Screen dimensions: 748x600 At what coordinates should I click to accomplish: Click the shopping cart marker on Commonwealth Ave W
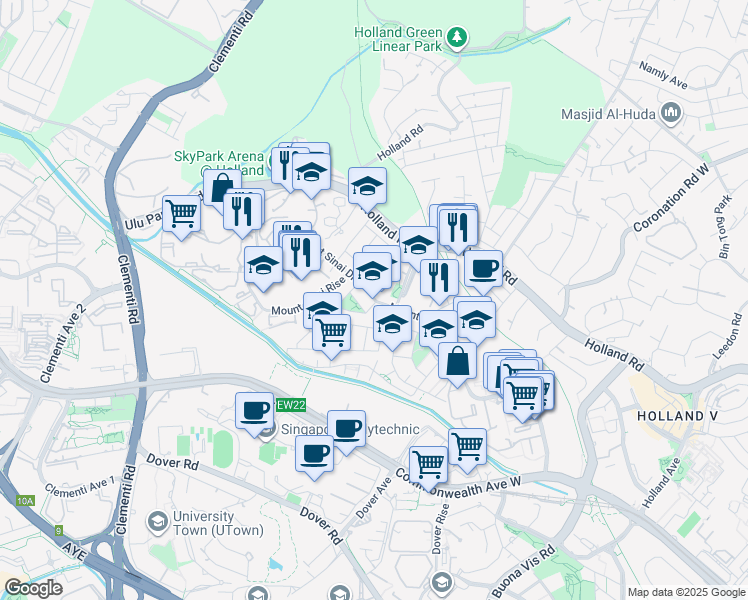coord(429,466)
